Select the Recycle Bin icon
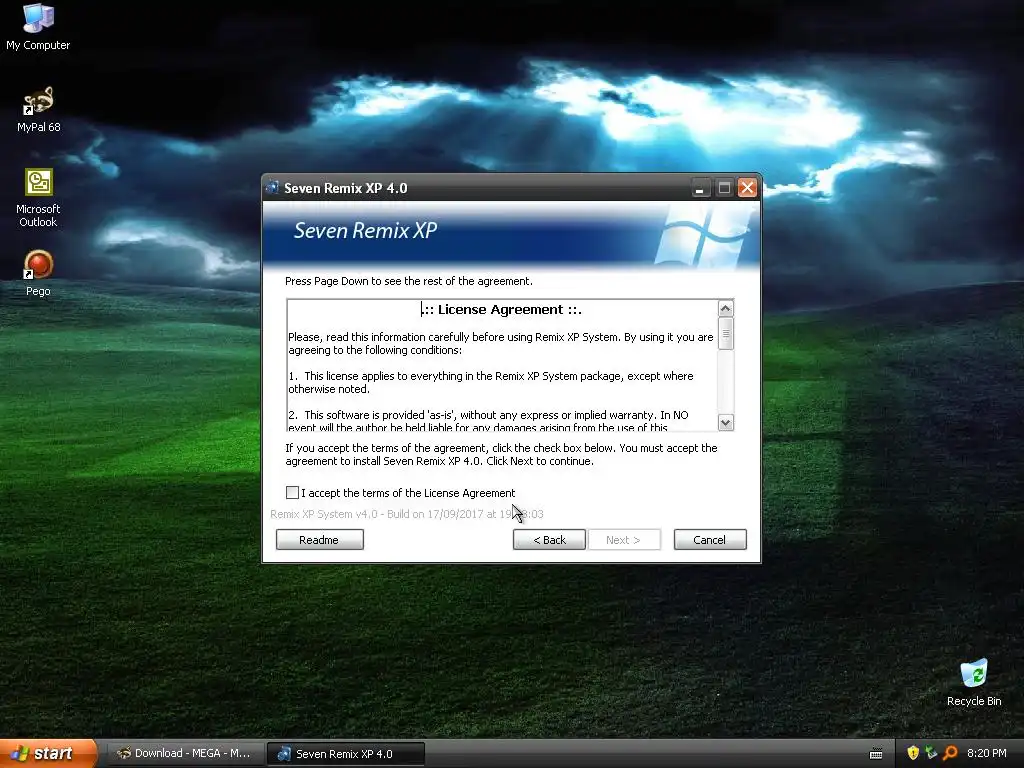 974,682
